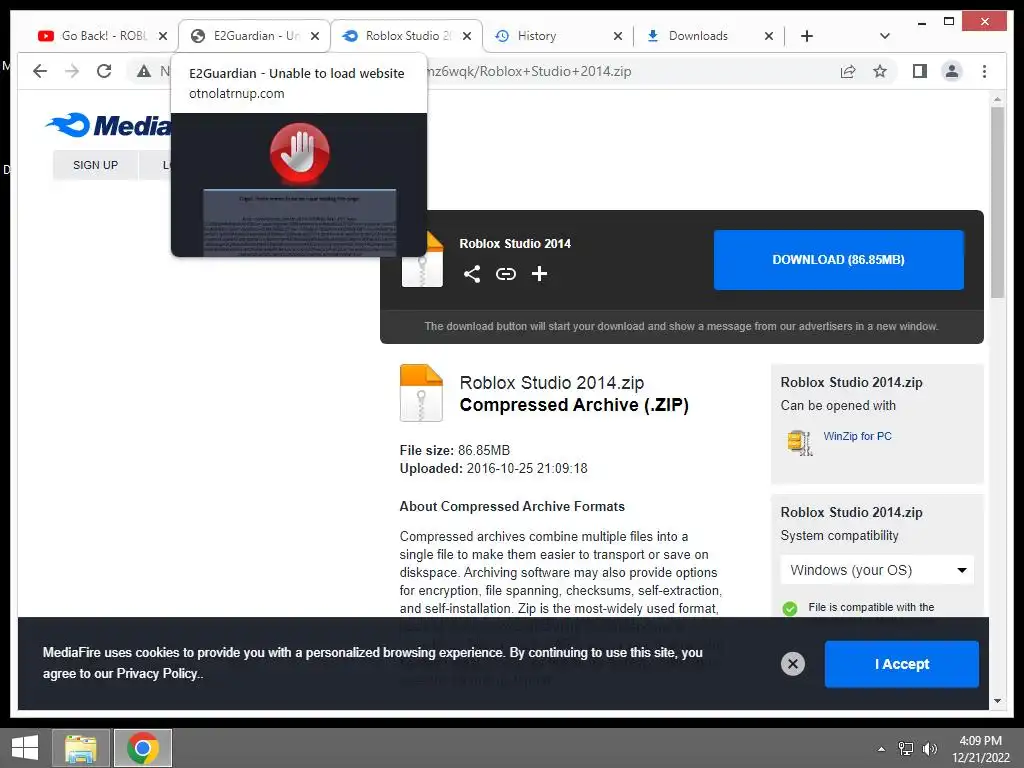Click the 'Compressed Archive (.ZIP)' heading
This screenshot has height=768, width=1024.
(574, 405)
